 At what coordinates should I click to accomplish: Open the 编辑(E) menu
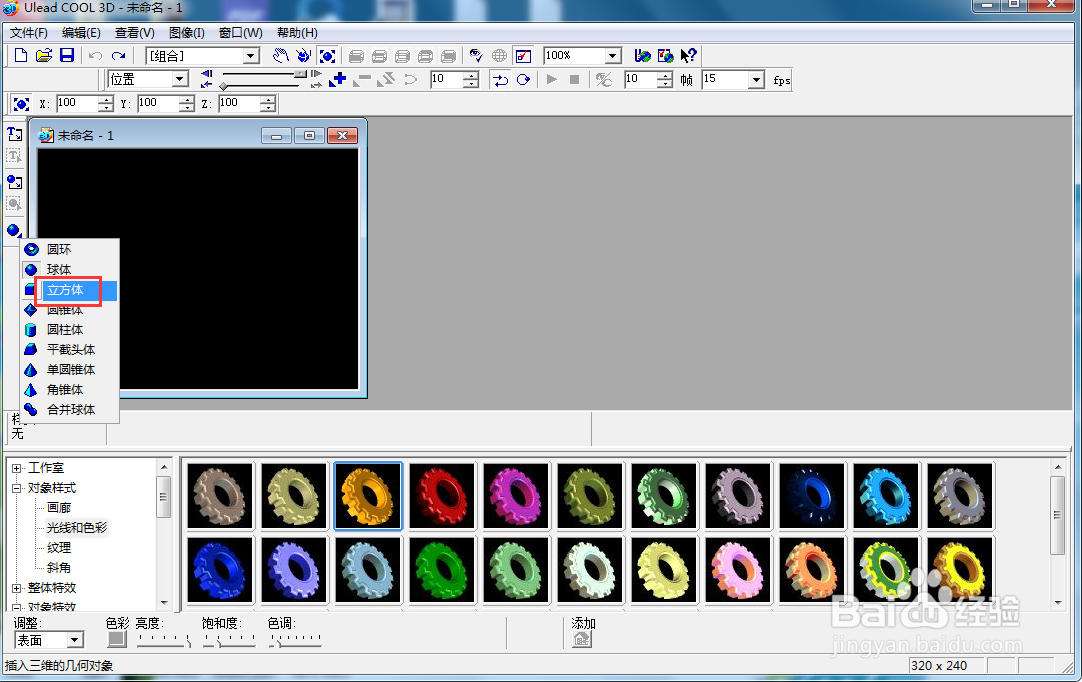point(81,33)
